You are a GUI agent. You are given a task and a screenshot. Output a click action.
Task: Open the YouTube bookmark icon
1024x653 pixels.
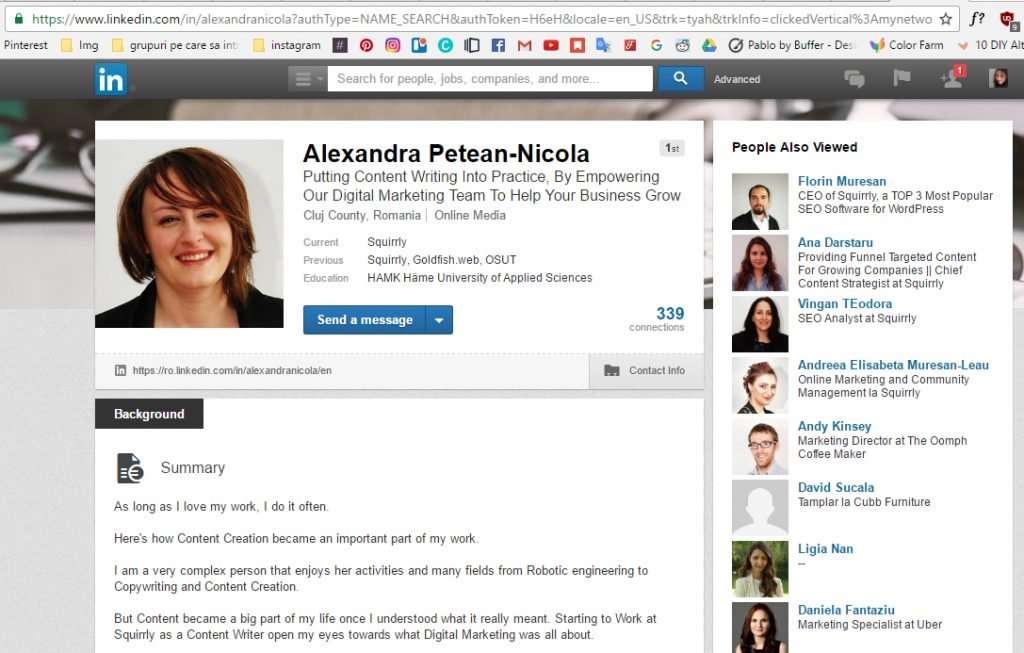[551, 45]
